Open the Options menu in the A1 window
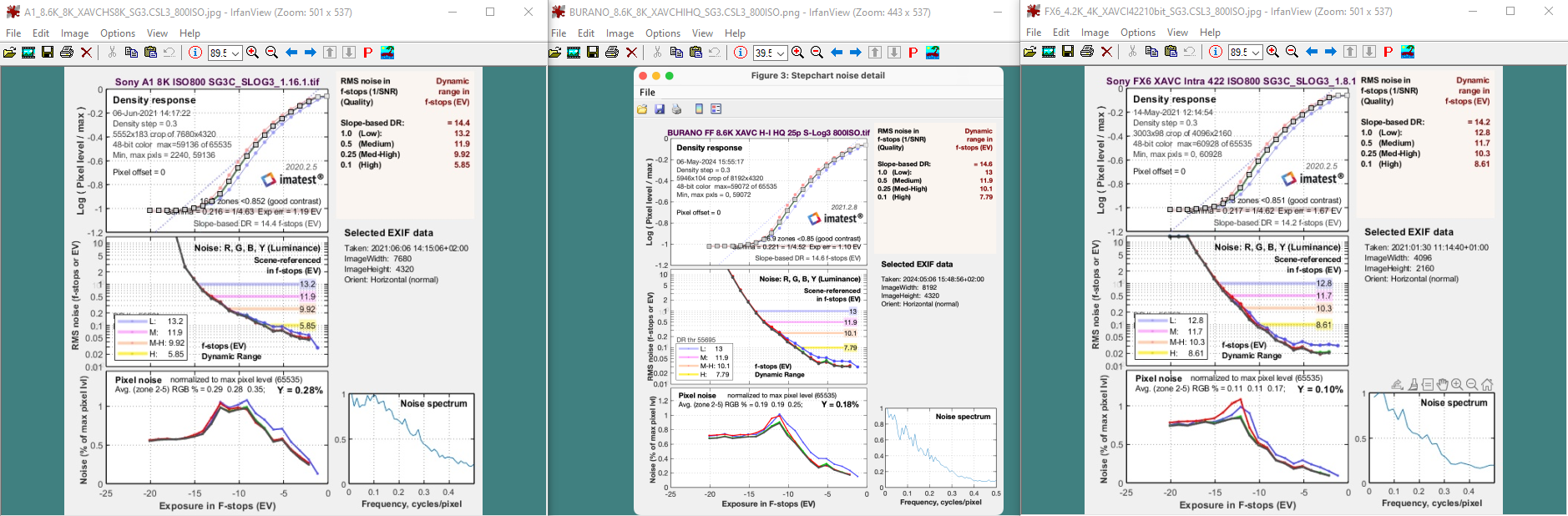 pyautogui.click(x=118, y=33)
